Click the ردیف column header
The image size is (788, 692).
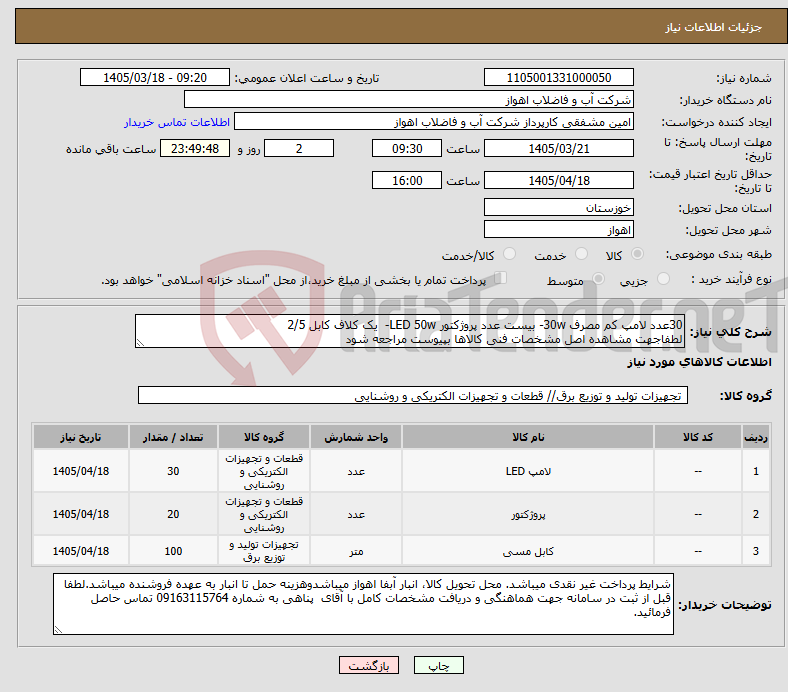pyautogui.click(x=755, y=437)
